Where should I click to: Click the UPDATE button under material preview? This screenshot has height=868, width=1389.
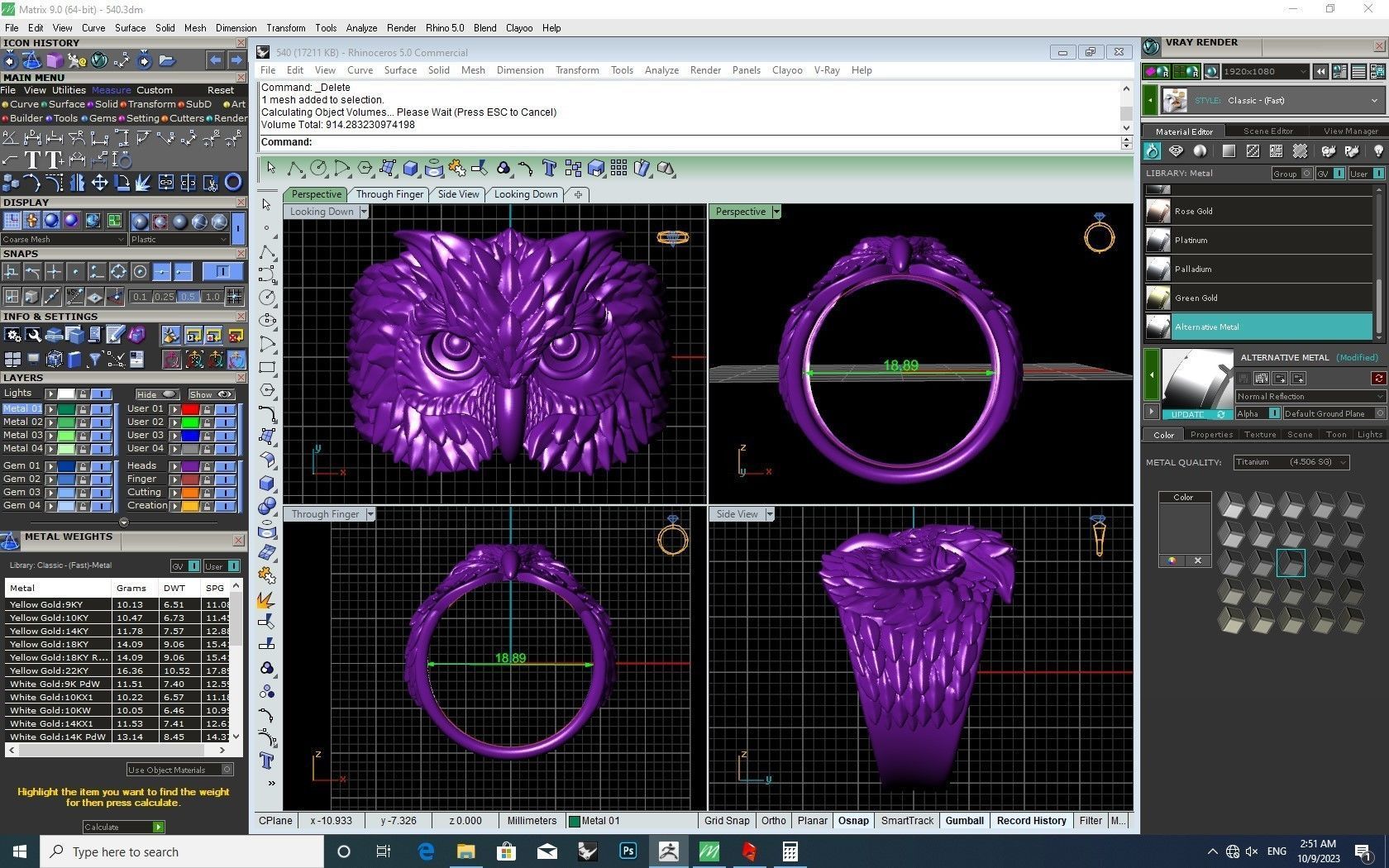coord(1196,414)
